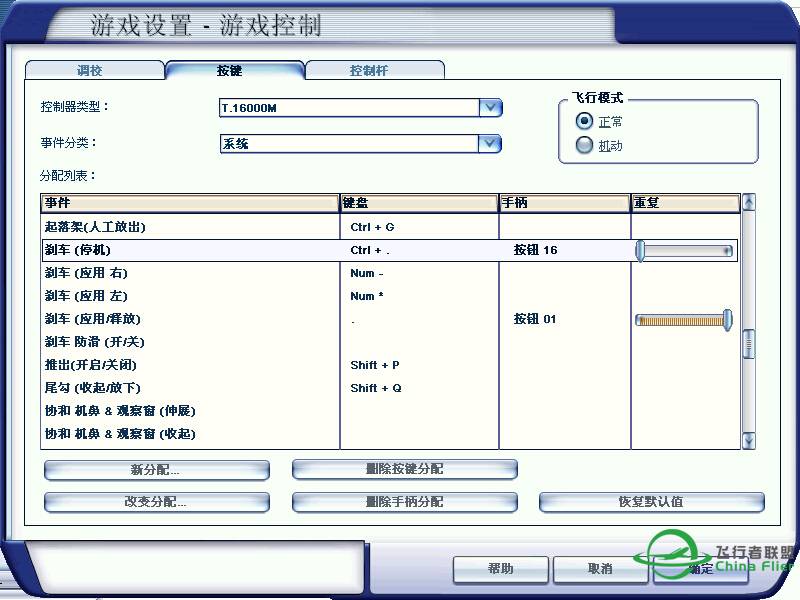Click the 删除手柄分配 button
Image resolution: width=800 pixels, height=600 pixels.
click(404, 502)
